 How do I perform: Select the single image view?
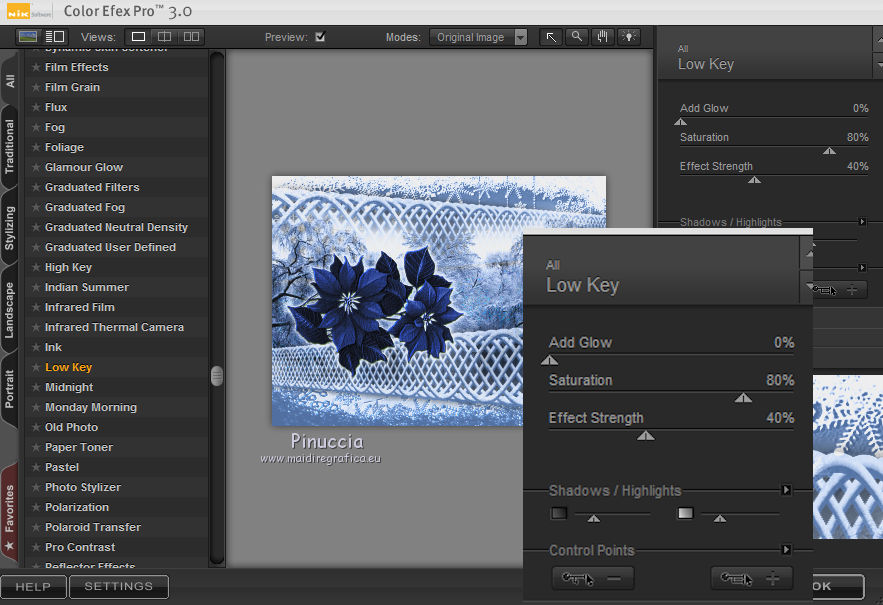[x=138, y=37]
